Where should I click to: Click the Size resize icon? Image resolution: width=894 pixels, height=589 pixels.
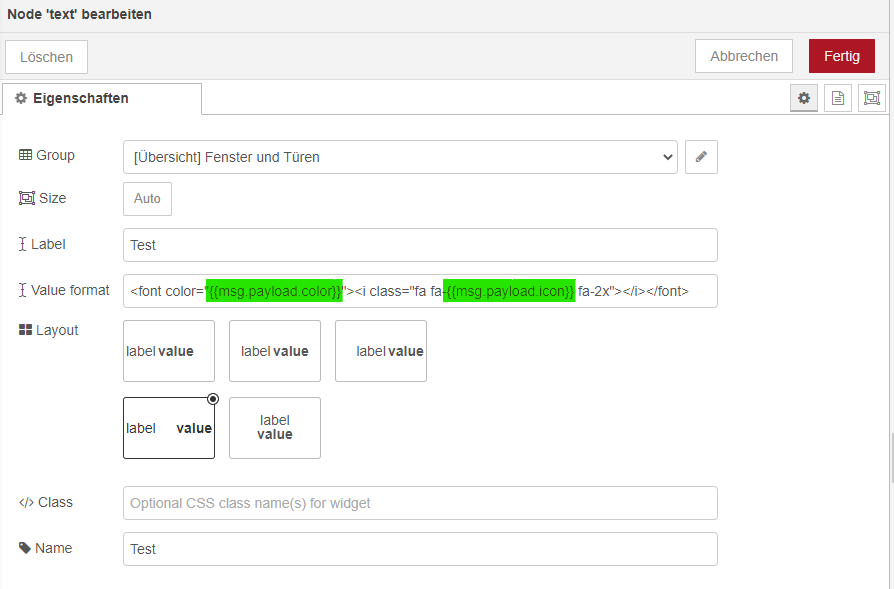pyautogui.click(x=26, y=198)
